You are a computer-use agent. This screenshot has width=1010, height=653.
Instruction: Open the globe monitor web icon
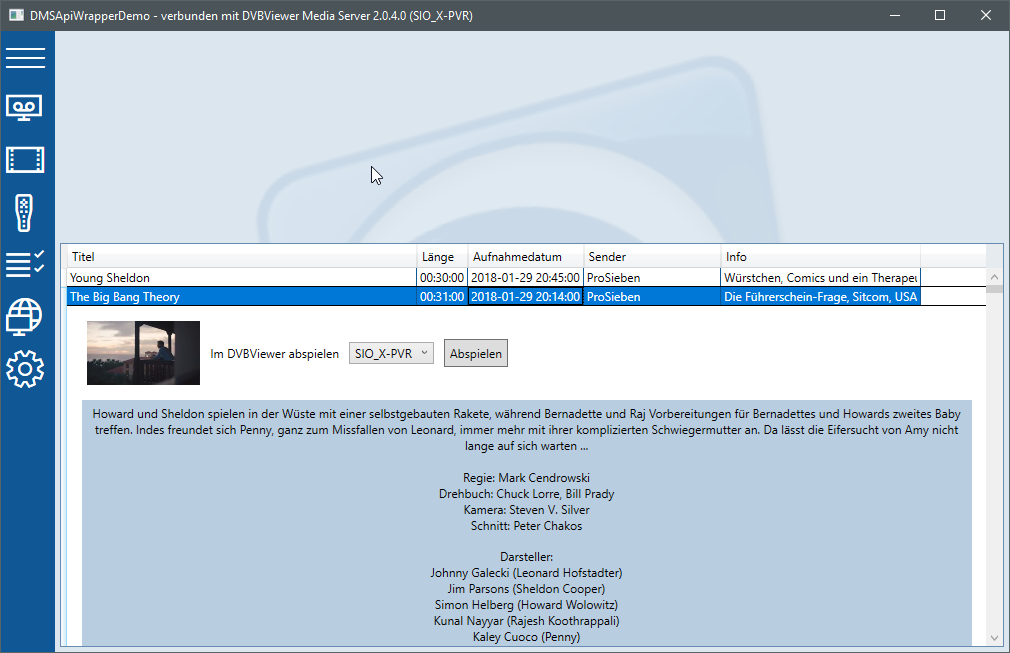tap(26, 317)
